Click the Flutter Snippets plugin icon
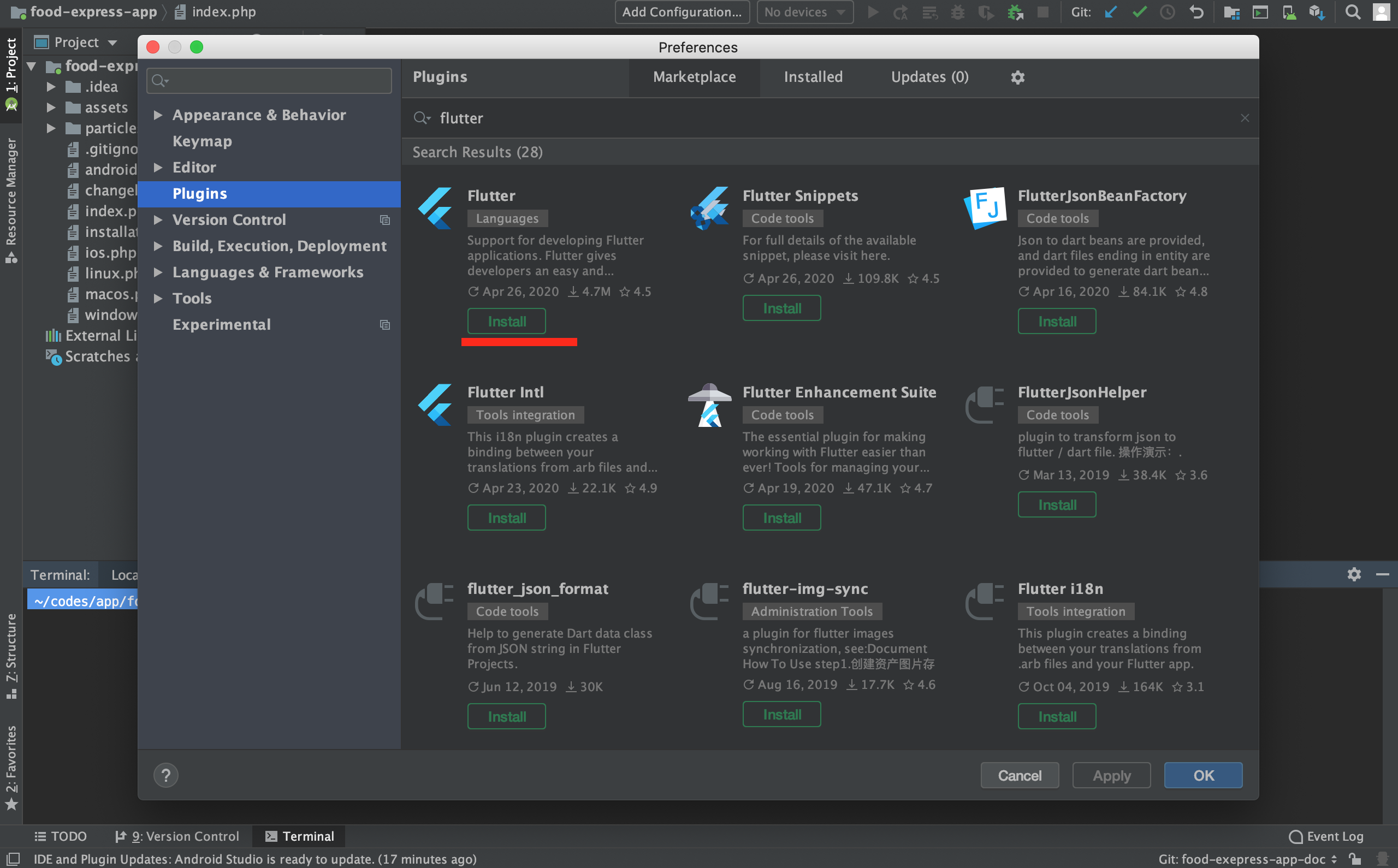Viewport: 1398px width, 868px height. [x=709, y=209]
